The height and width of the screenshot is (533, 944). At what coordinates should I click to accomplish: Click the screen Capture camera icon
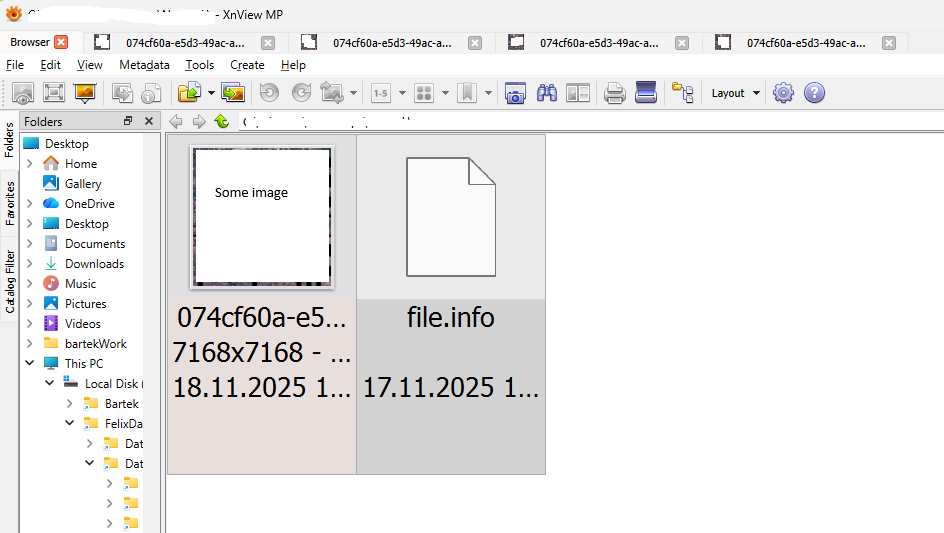(x=515, y=93)
